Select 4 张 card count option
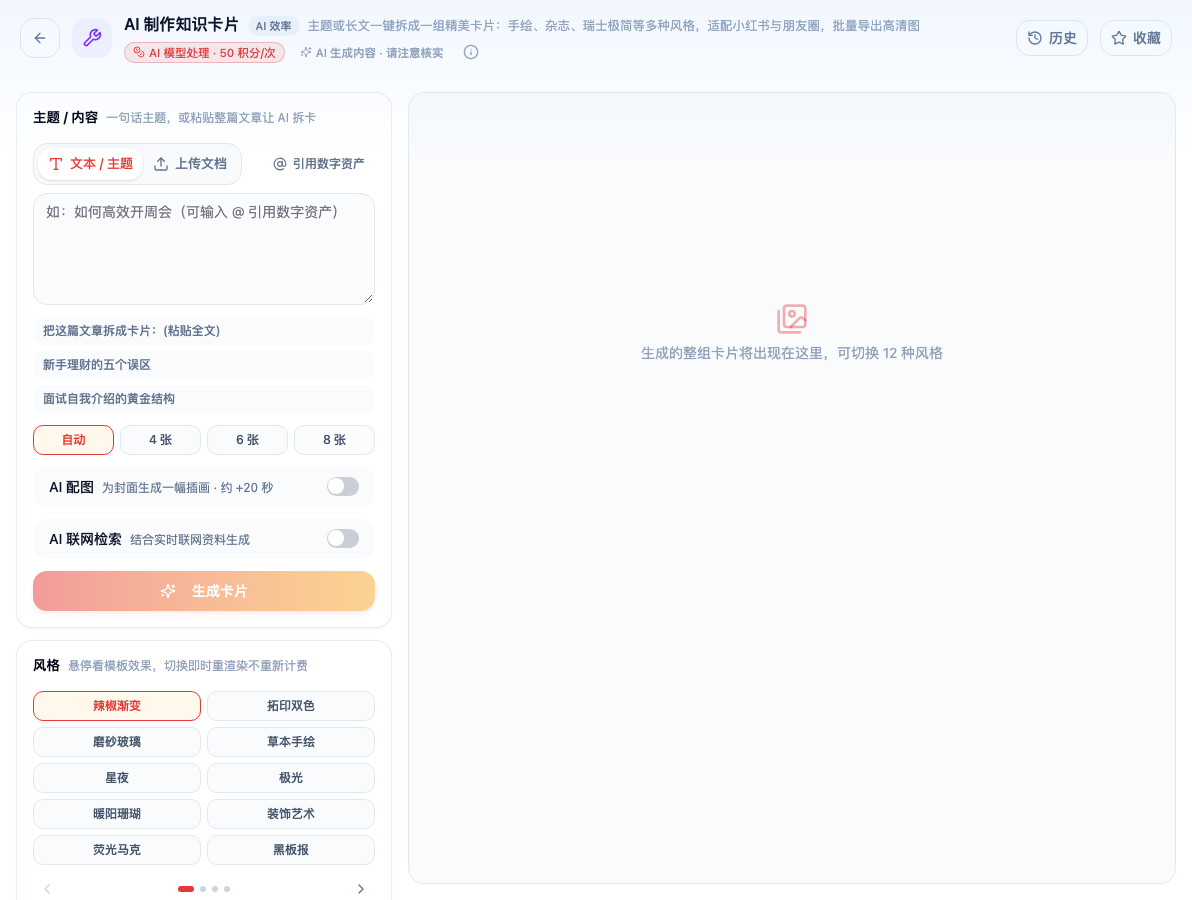Viewport: 1192px width, 900px height. pyautogui.click(x=160, y=440)
